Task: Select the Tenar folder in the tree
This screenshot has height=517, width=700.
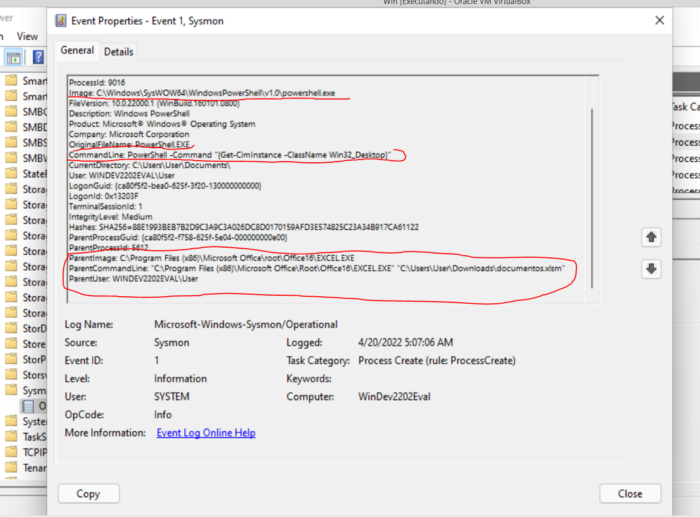Action: pyautogui.click(x=25, y=467)
